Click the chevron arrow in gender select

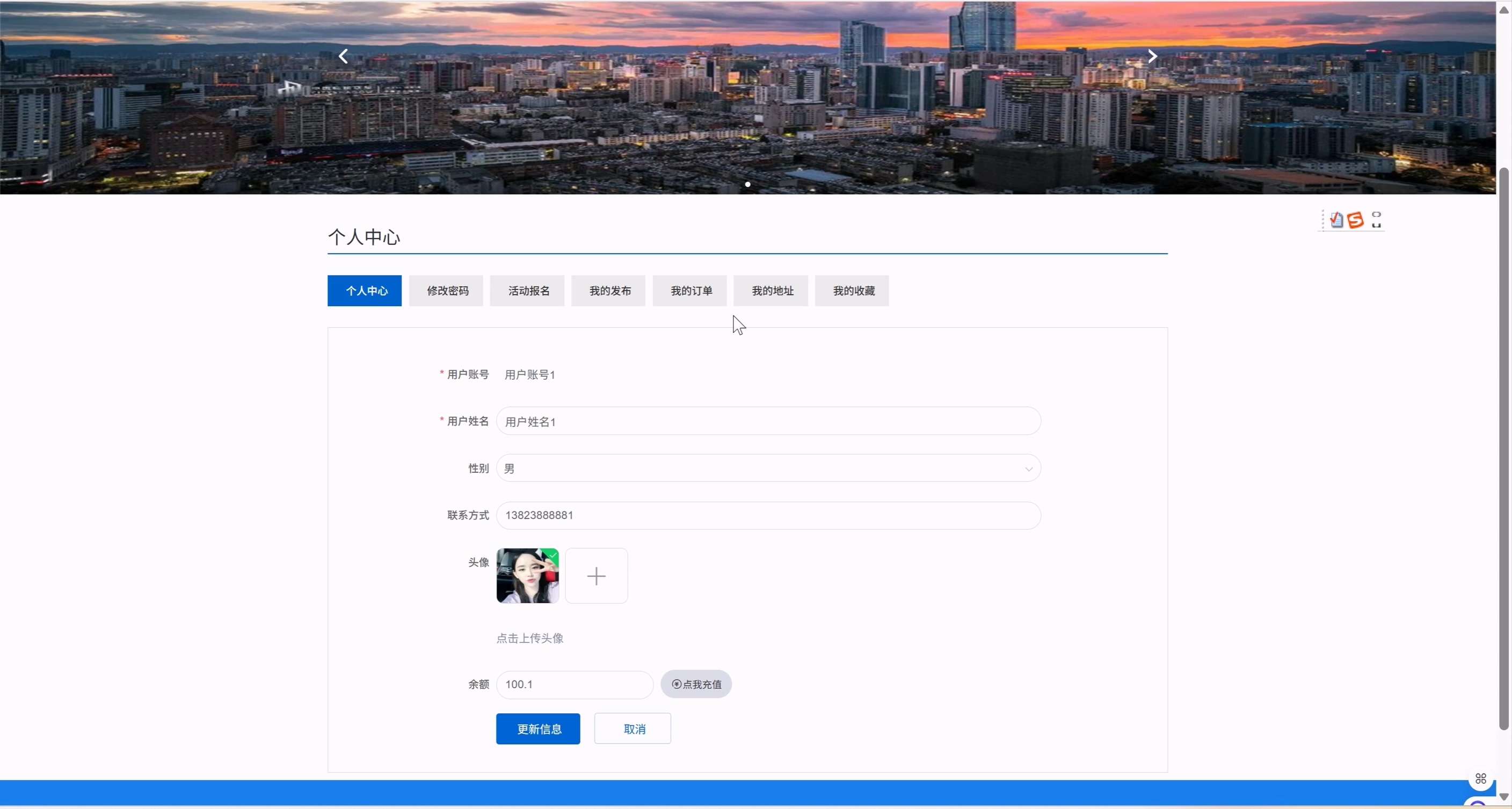pyautogui.click(x=1028, y=469)
